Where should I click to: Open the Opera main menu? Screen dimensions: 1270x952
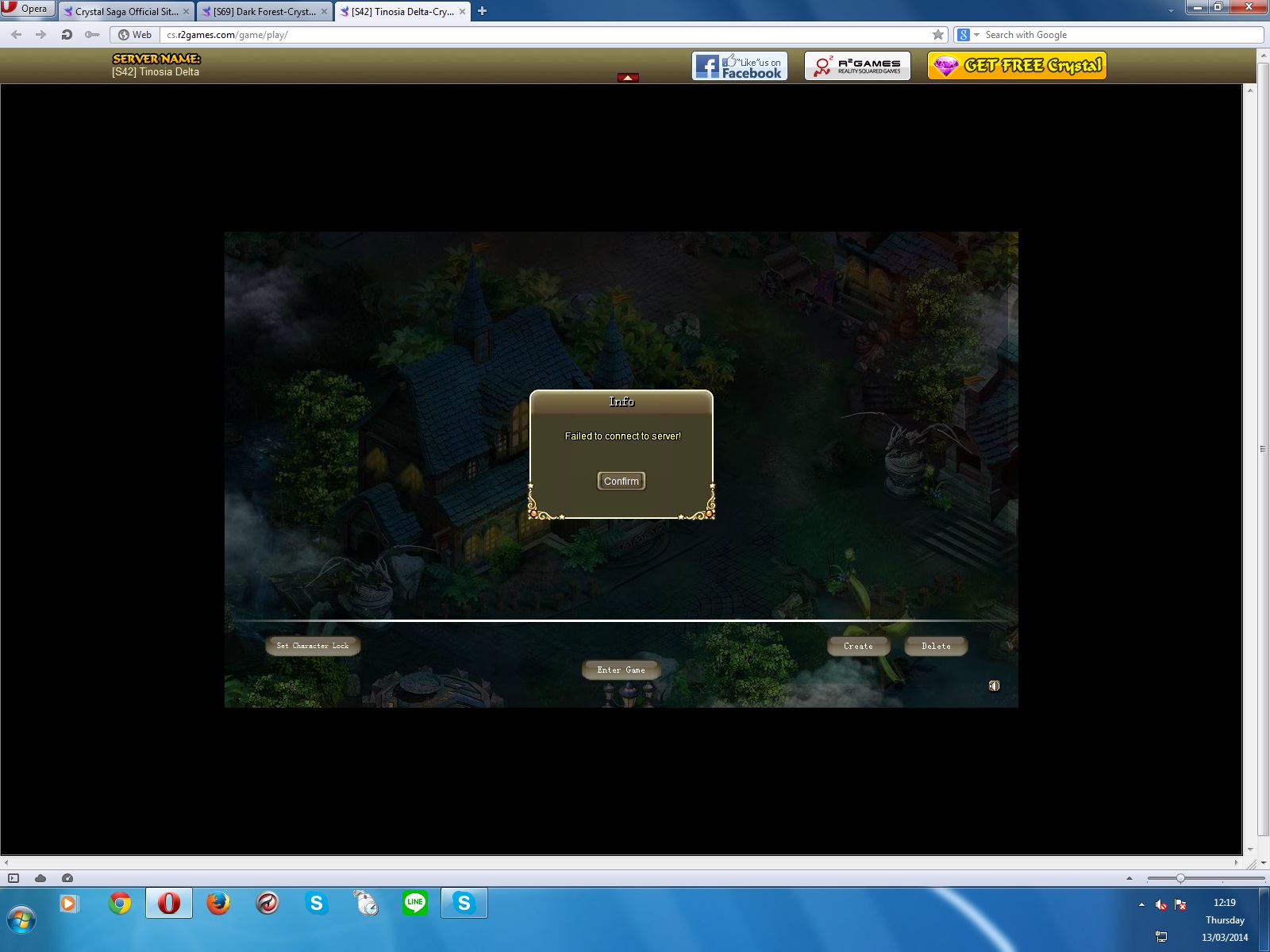(x=27, y=9)
